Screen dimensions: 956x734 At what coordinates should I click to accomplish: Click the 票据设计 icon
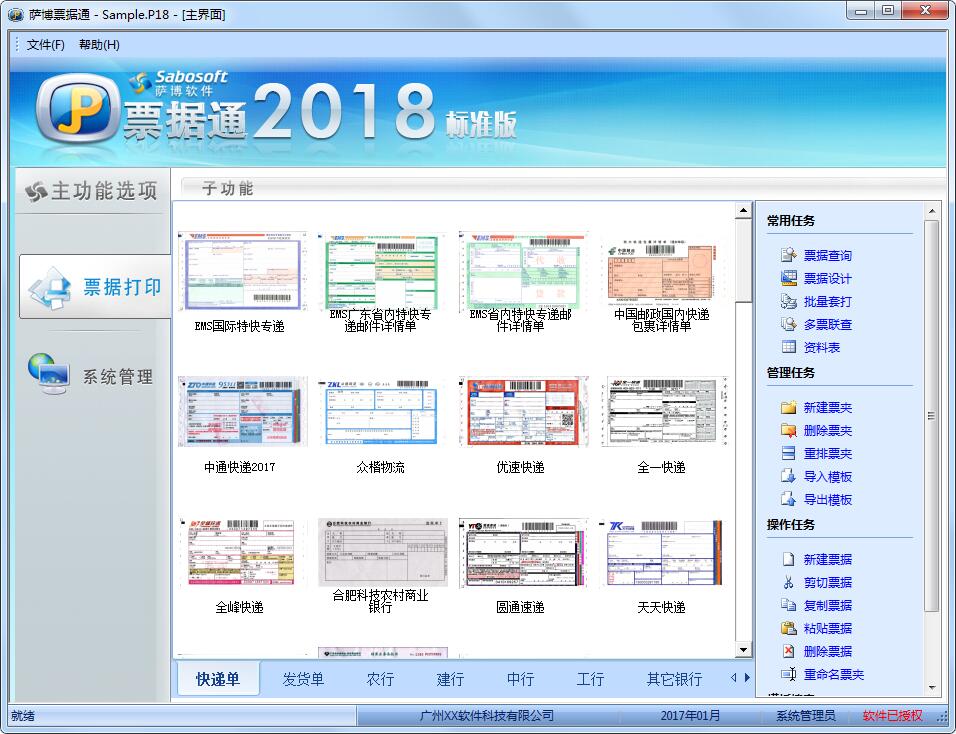[788, 278]
